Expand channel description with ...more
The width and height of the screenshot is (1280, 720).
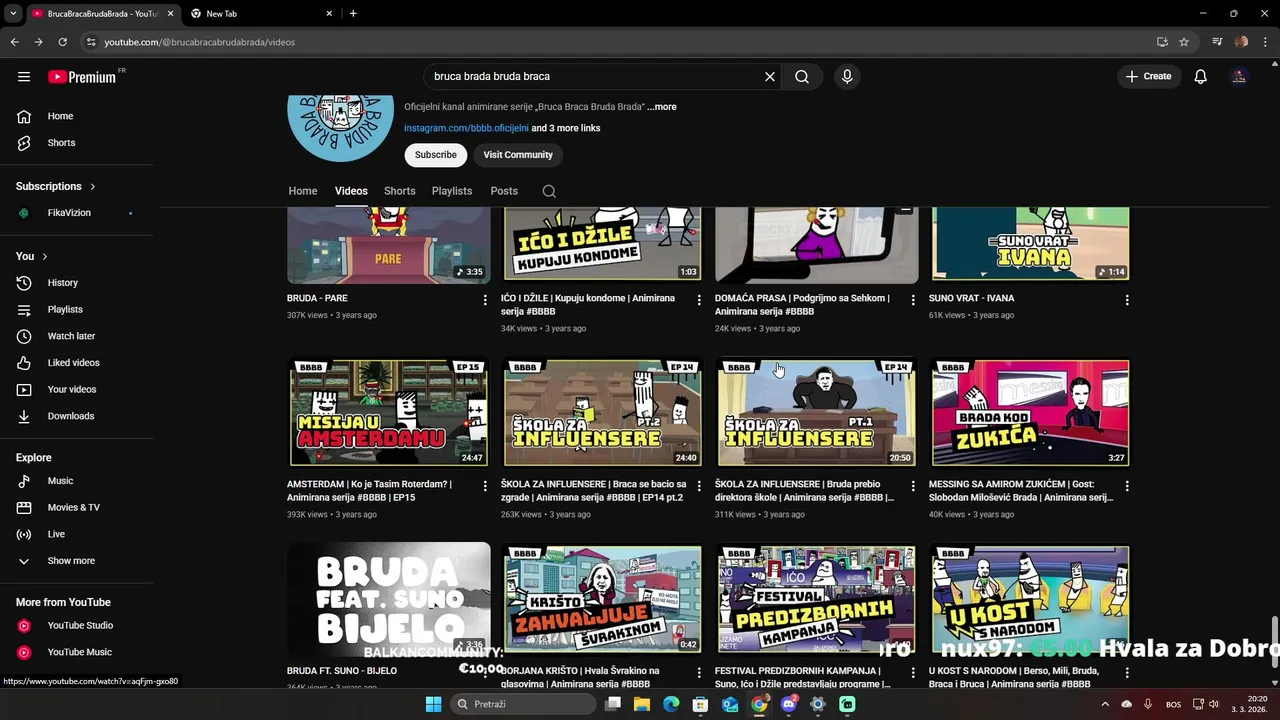click(x=661, y=107)
